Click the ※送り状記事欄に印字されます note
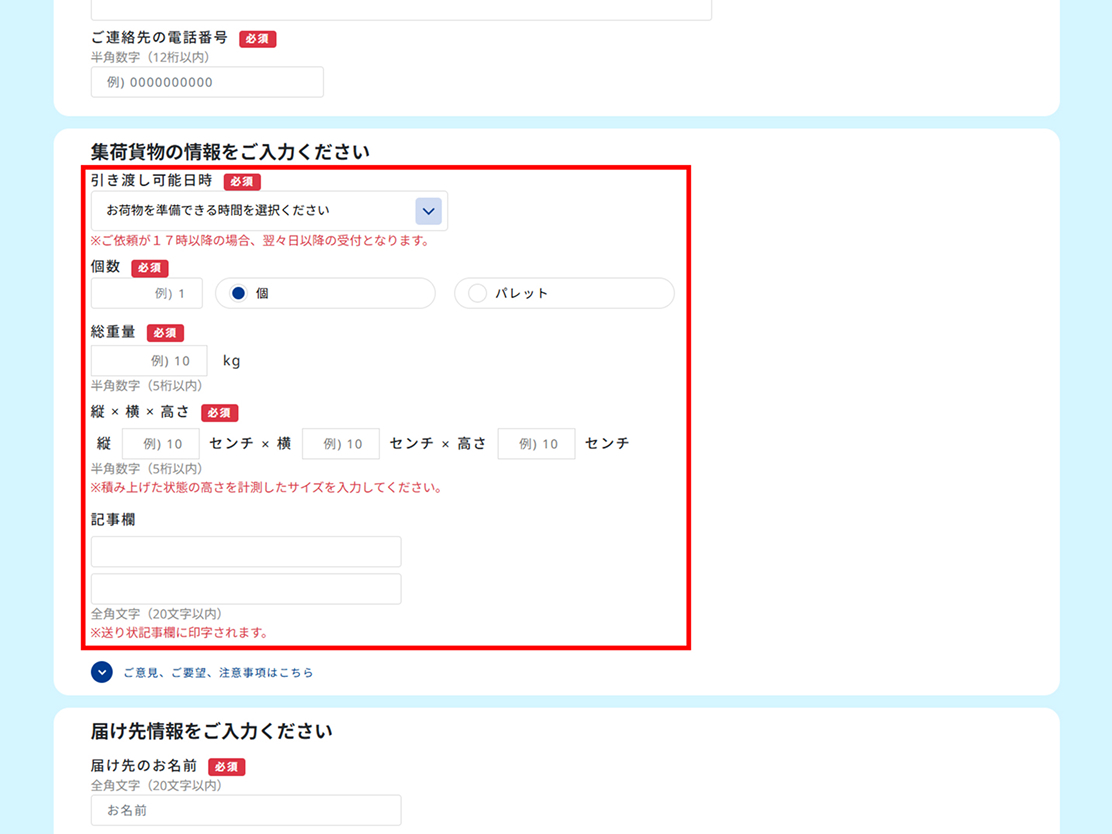Screen dimensions: 1112x834 [179, 633]
